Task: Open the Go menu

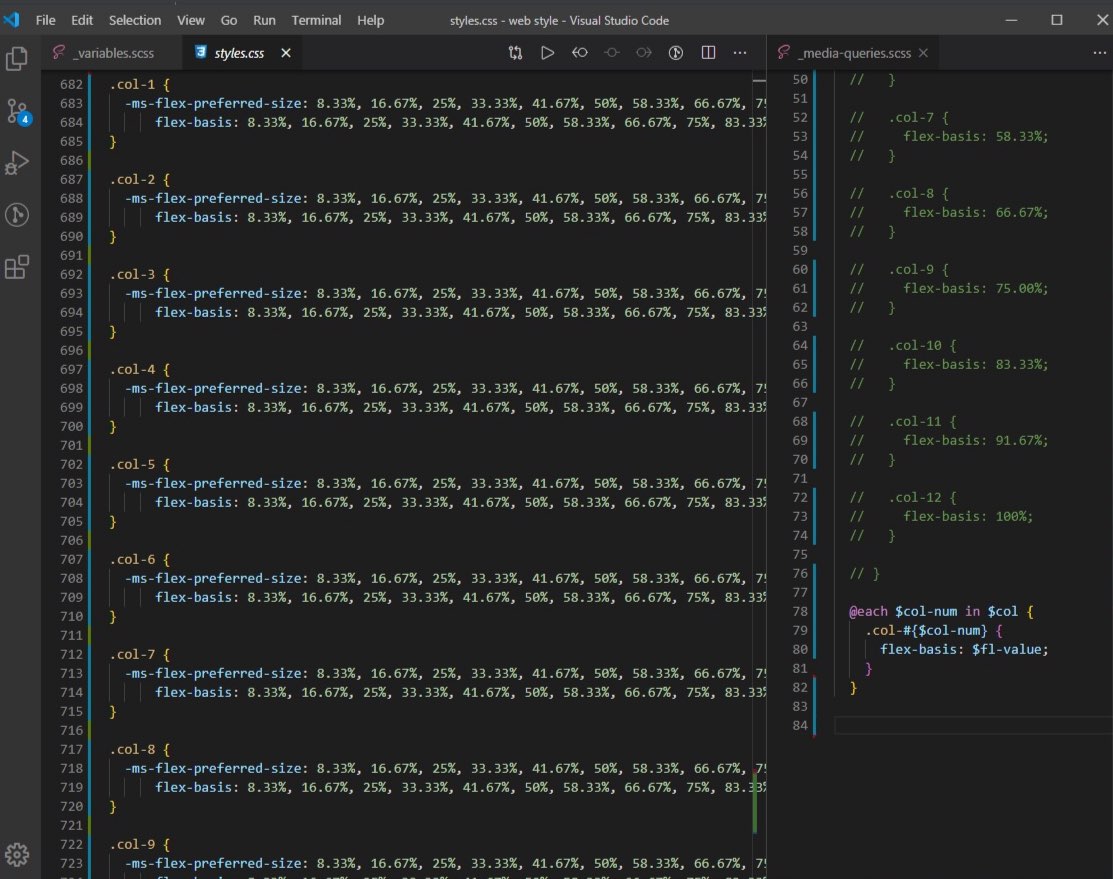Action: point(229,21)
